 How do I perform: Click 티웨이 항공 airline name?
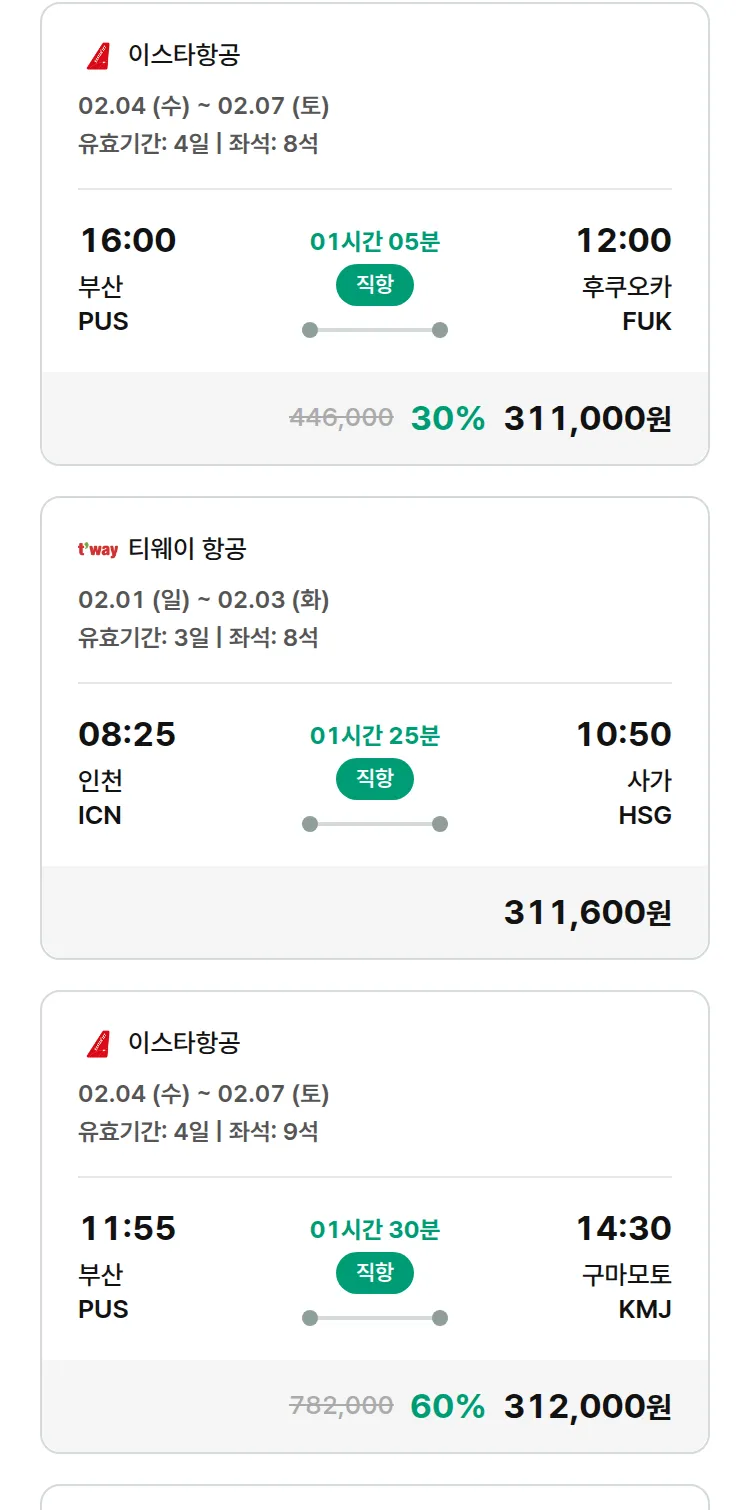(x=187, y=548)
